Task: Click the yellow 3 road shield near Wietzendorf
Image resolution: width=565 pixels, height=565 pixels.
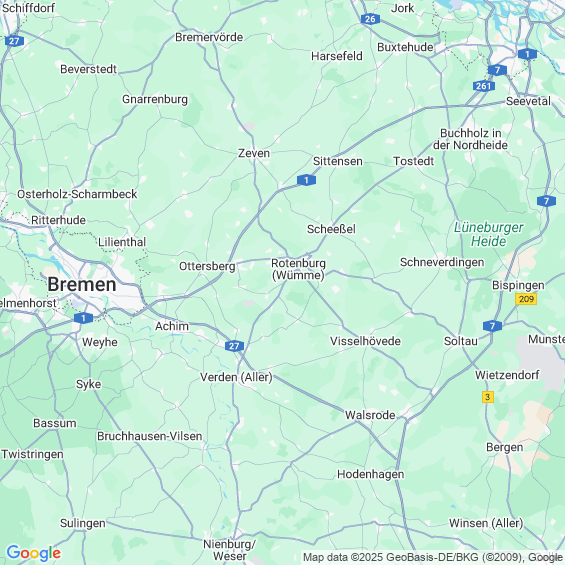Action: point(488,397)
